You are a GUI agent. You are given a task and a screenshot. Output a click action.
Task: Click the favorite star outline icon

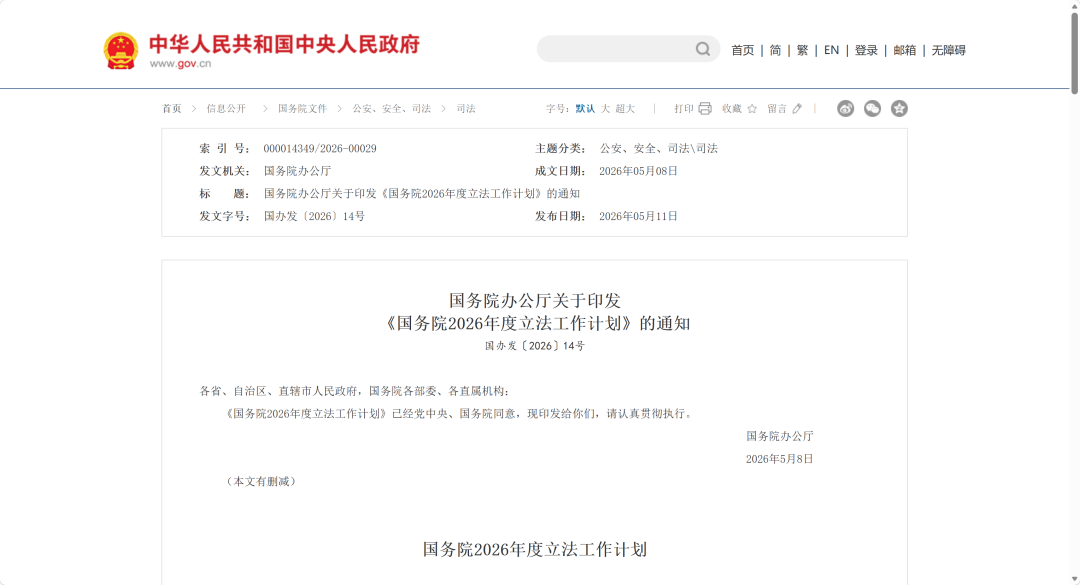pos(752,108)
